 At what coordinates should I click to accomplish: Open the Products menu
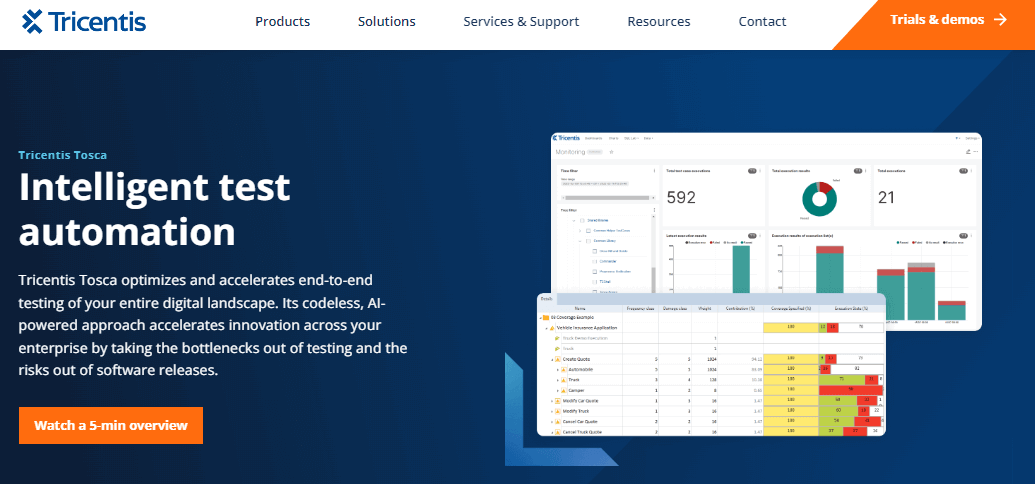pos(283,21)
